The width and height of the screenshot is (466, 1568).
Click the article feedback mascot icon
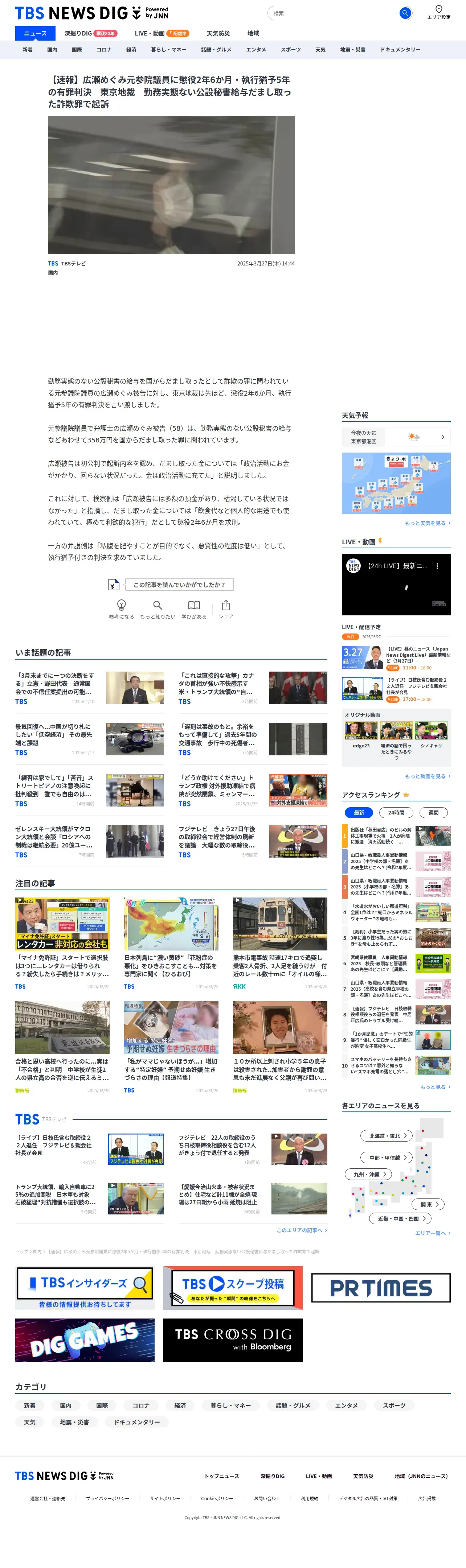pos(113,584)
